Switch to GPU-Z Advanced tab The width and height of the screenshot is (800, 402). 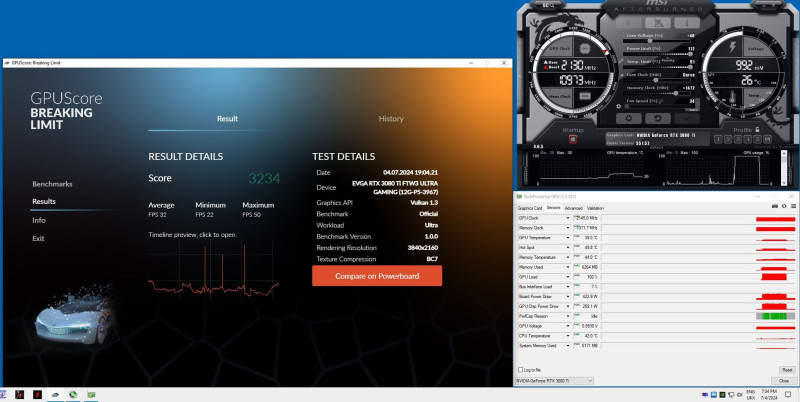point(573,208)
